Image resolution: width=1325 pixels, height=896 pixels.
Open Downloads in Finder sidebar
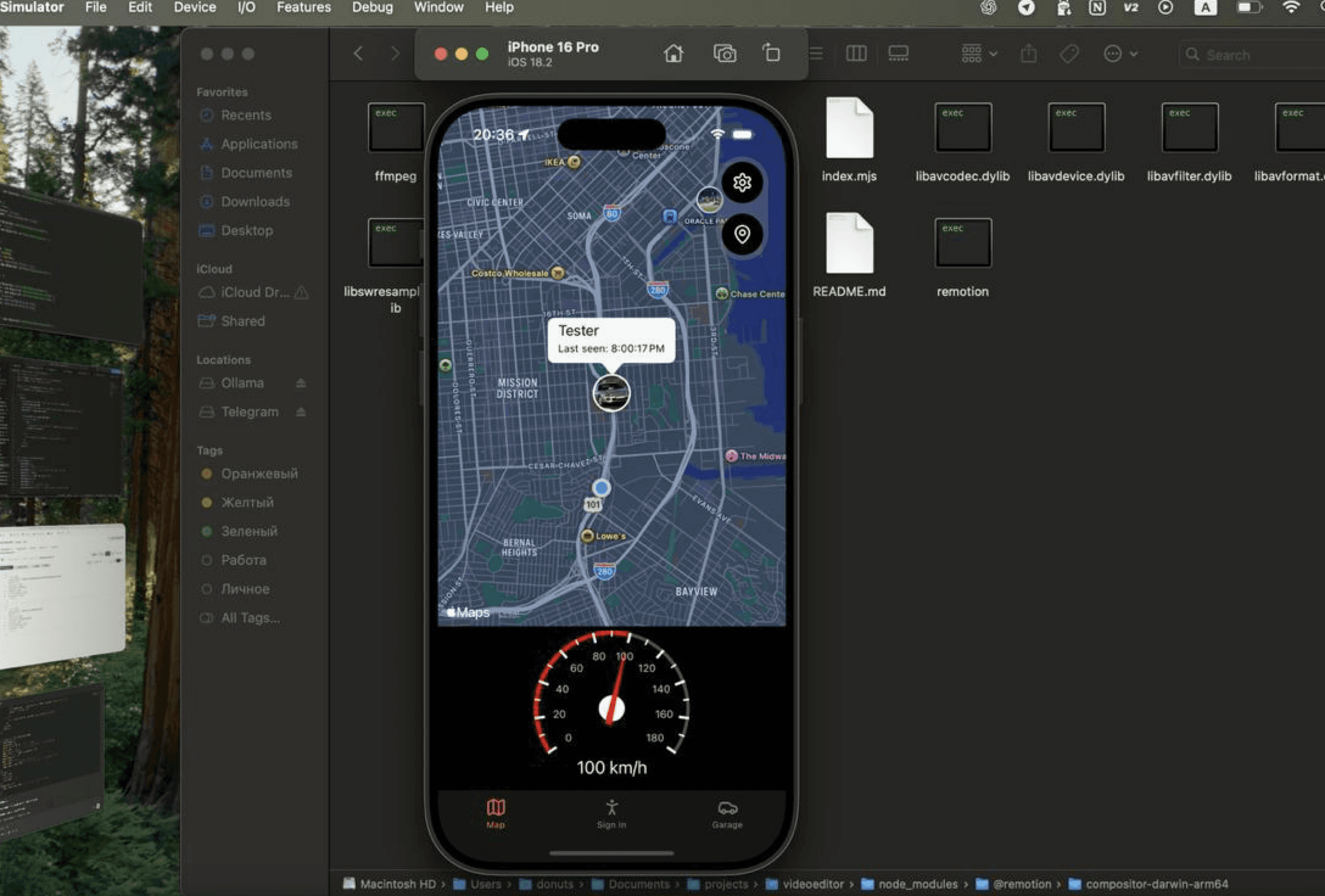tap(255, 201)
